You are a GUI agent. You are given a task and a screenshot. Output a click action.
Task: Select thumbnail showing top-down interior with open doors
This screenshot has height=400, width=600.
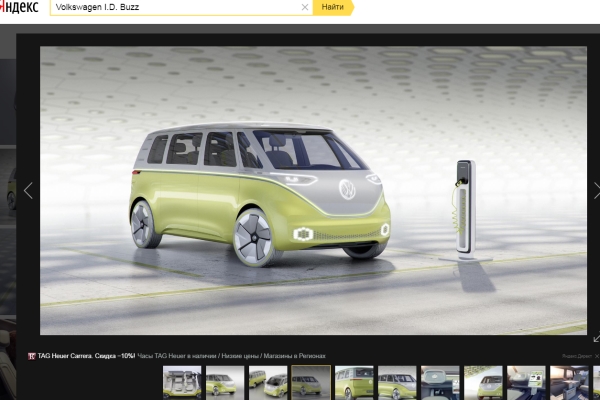click(x=182, y=383)
